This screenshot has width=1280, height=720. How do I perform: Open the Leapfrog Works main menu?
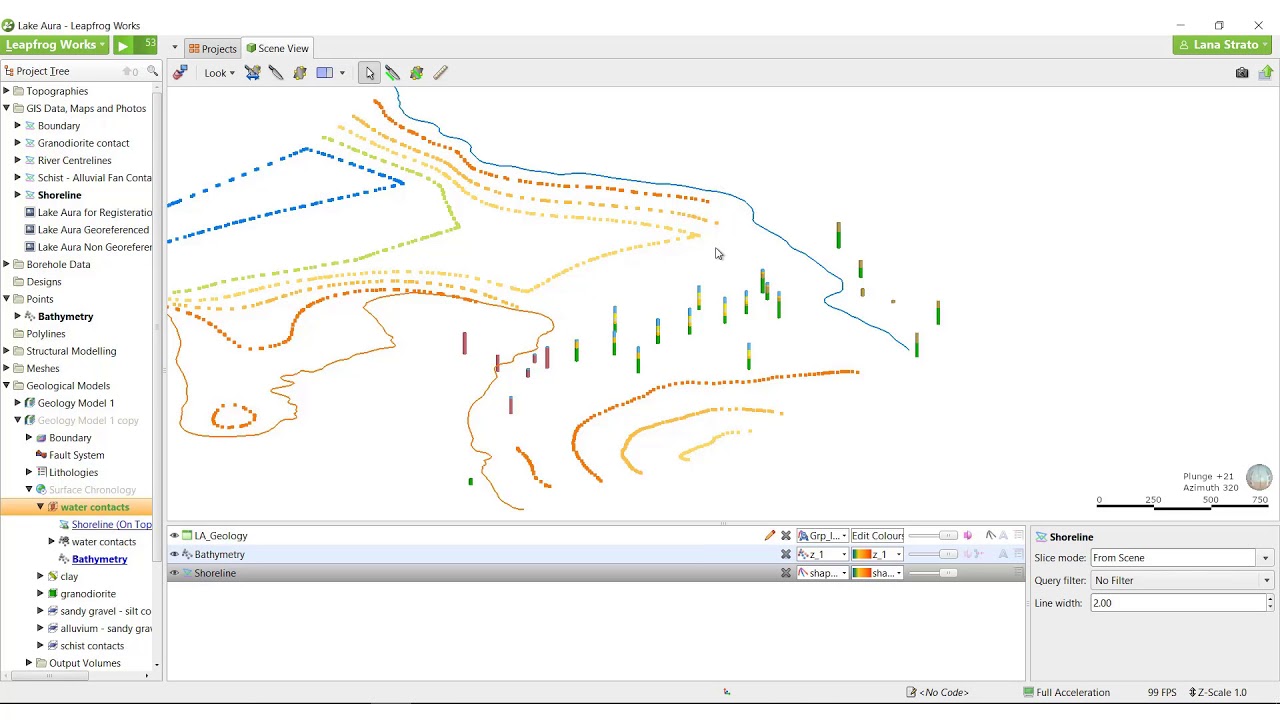(55, 45)
